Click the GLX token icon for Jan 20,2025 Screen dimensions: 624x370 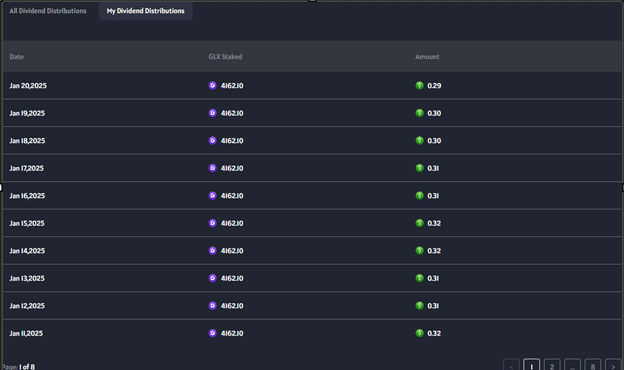[213, 86]
